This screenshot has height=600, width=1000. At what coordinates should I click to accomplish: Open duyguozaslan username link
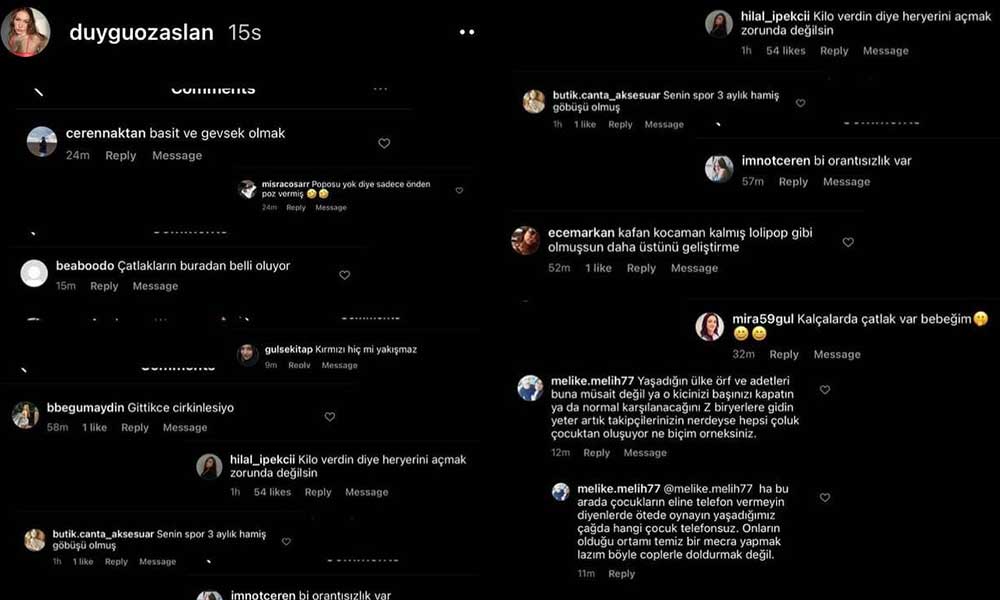click(141, 33)
